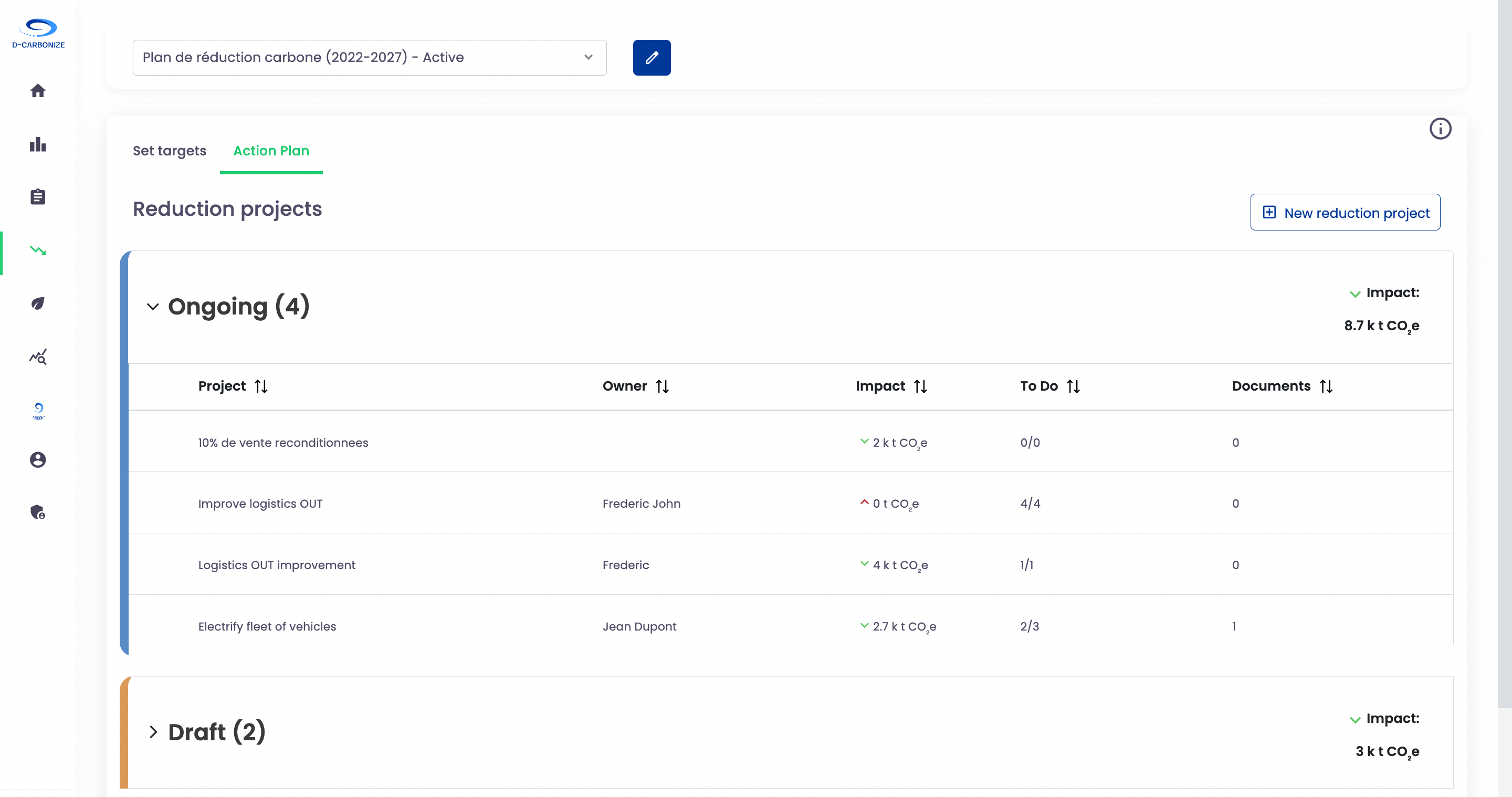Select the downward trend reduction icon

pyautogui.click(x=38, y=250)
